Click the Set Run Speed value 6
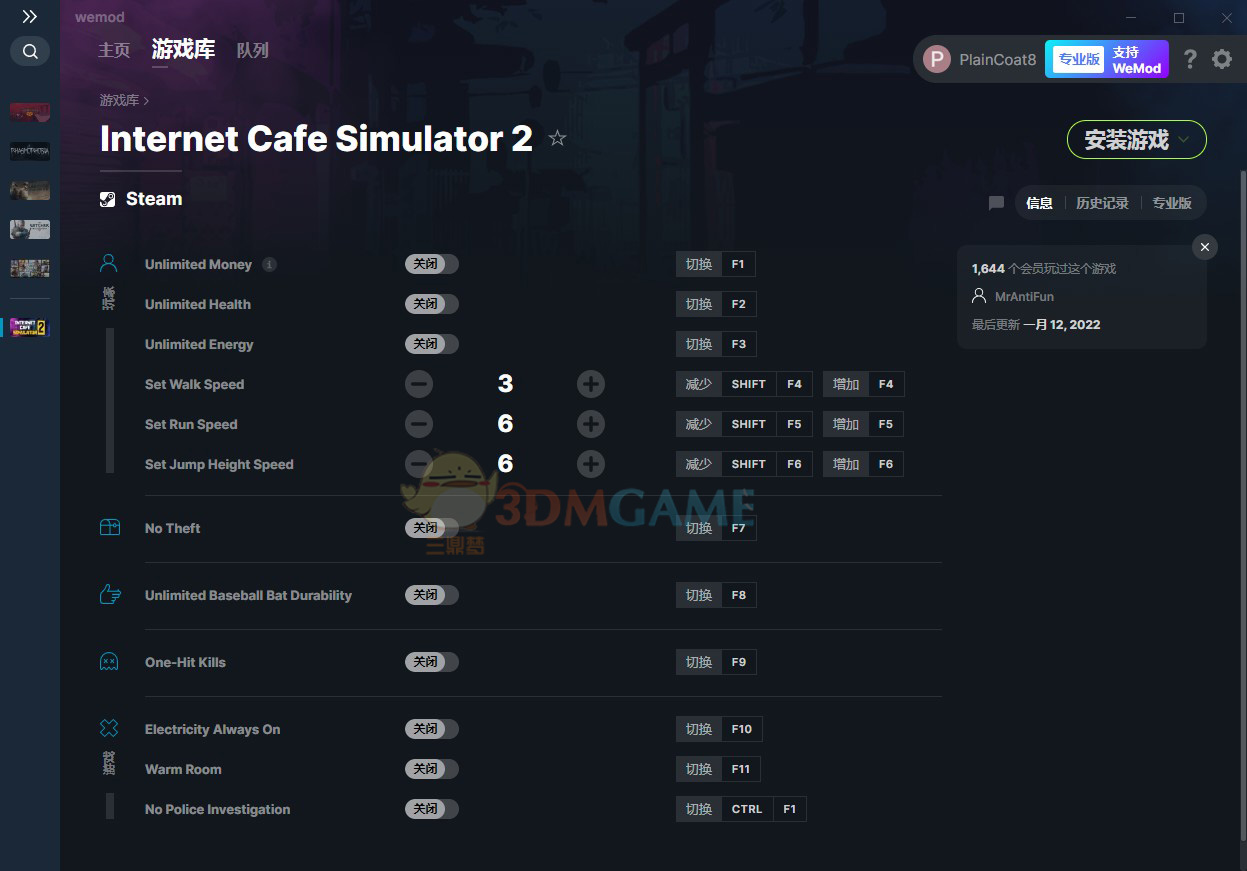This screenshot has width=1247, height=871. 505,424
